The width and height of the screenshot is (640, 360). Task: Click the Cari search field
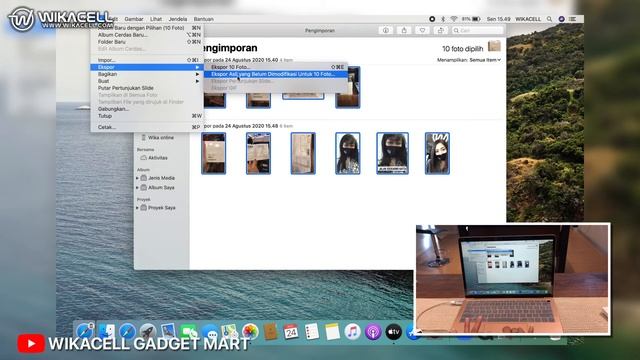coord(478,30)
